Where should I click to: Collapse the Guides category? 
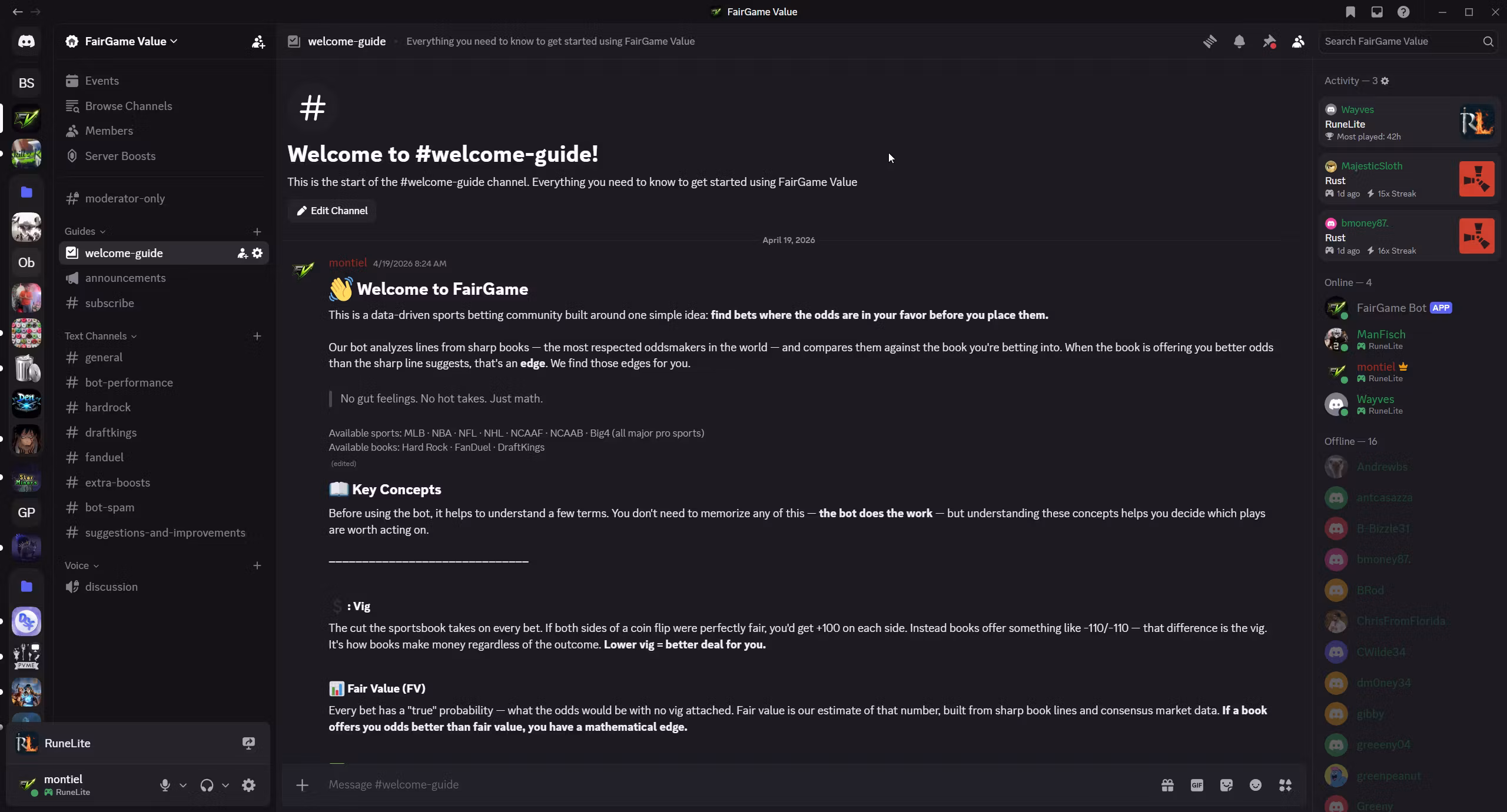pos(85,231)
